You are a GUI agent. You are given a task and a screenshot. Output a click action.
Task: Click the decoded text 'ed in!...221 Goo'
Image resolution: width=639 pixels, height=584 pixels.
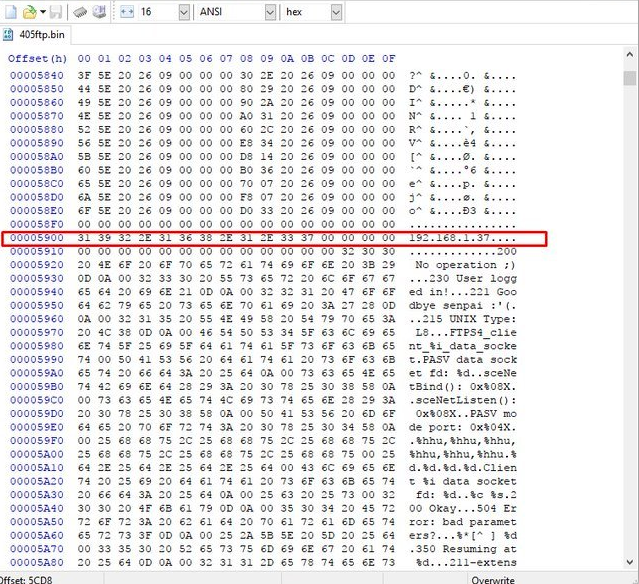pos(463,292)
